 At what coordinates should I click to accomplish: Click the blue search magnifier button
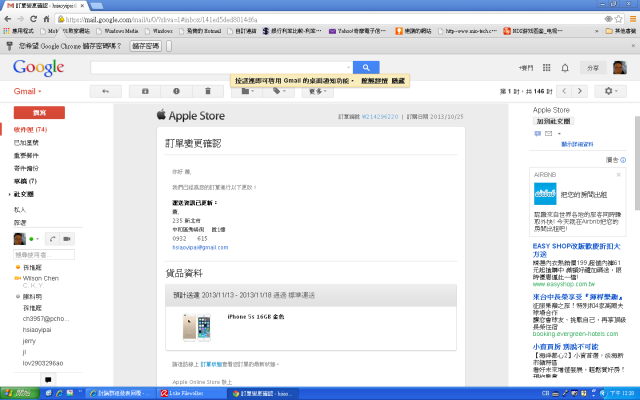pyautogui.click(x=366, y=67)
